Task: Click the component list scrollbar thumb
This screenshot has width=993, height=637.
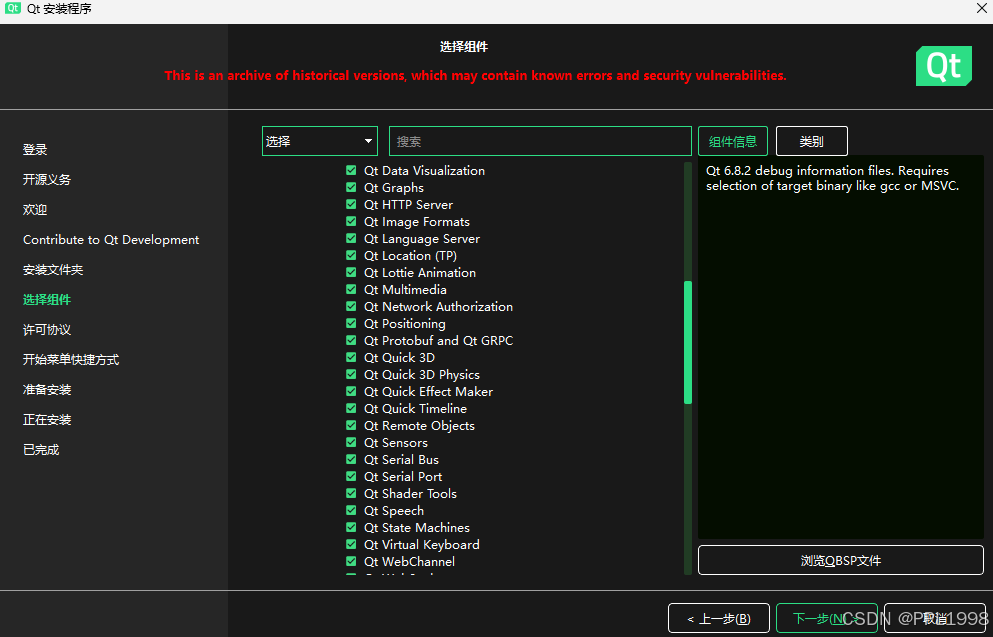Action: coord(688,342)
